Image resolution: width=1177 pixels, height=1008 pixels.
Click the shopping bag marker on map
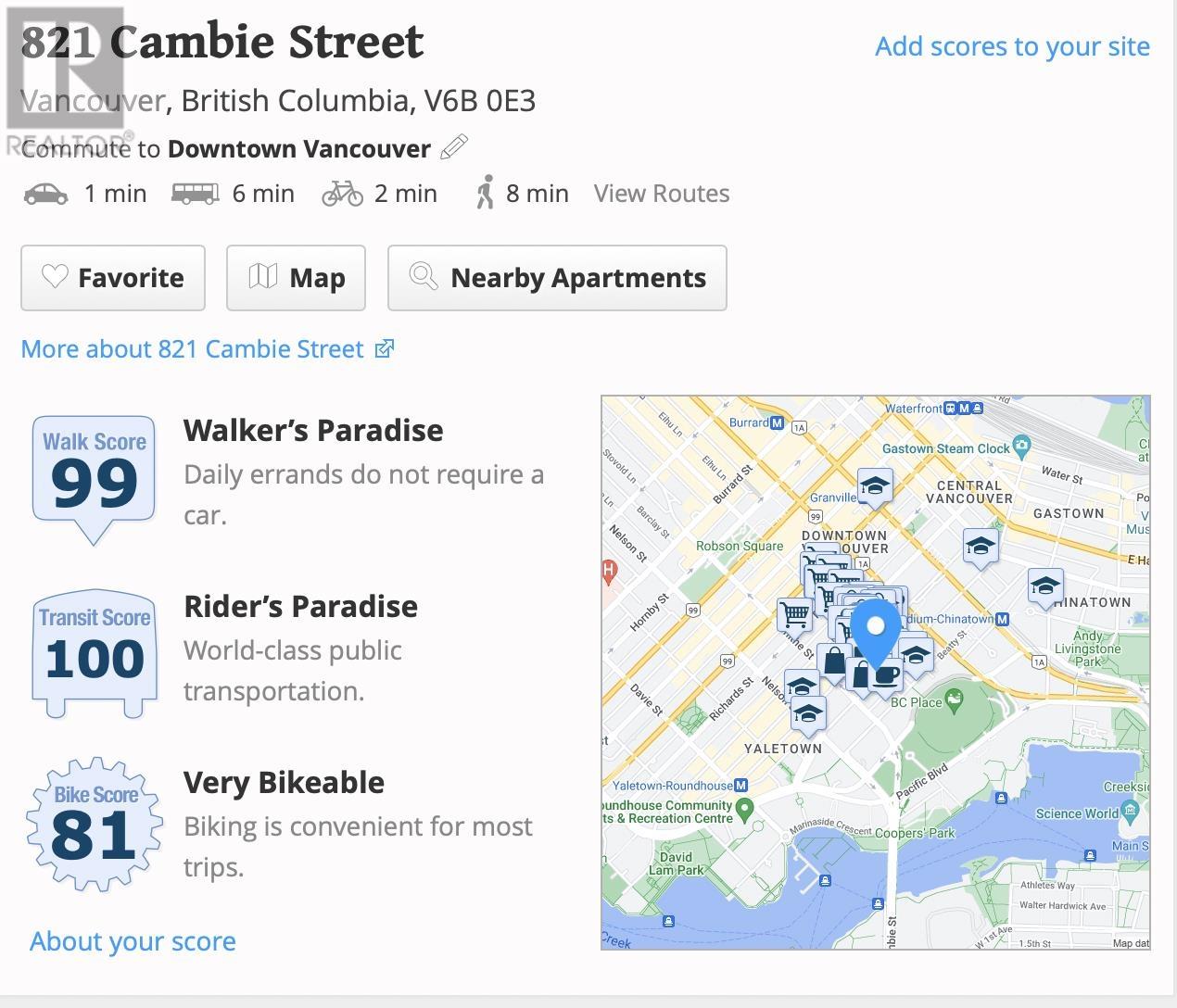coord(834,663)
